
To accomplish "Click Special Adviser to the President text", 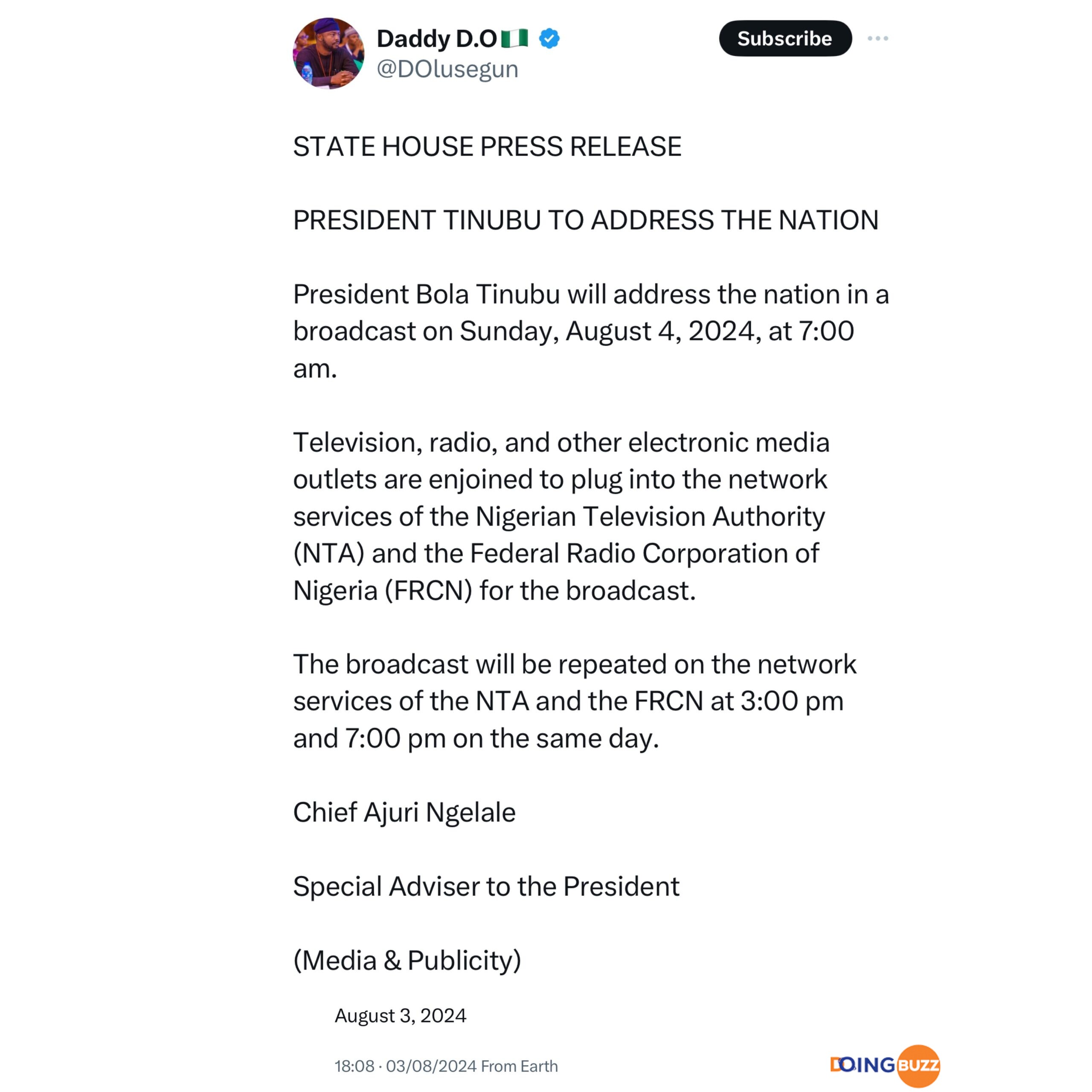I will [486, 886].
